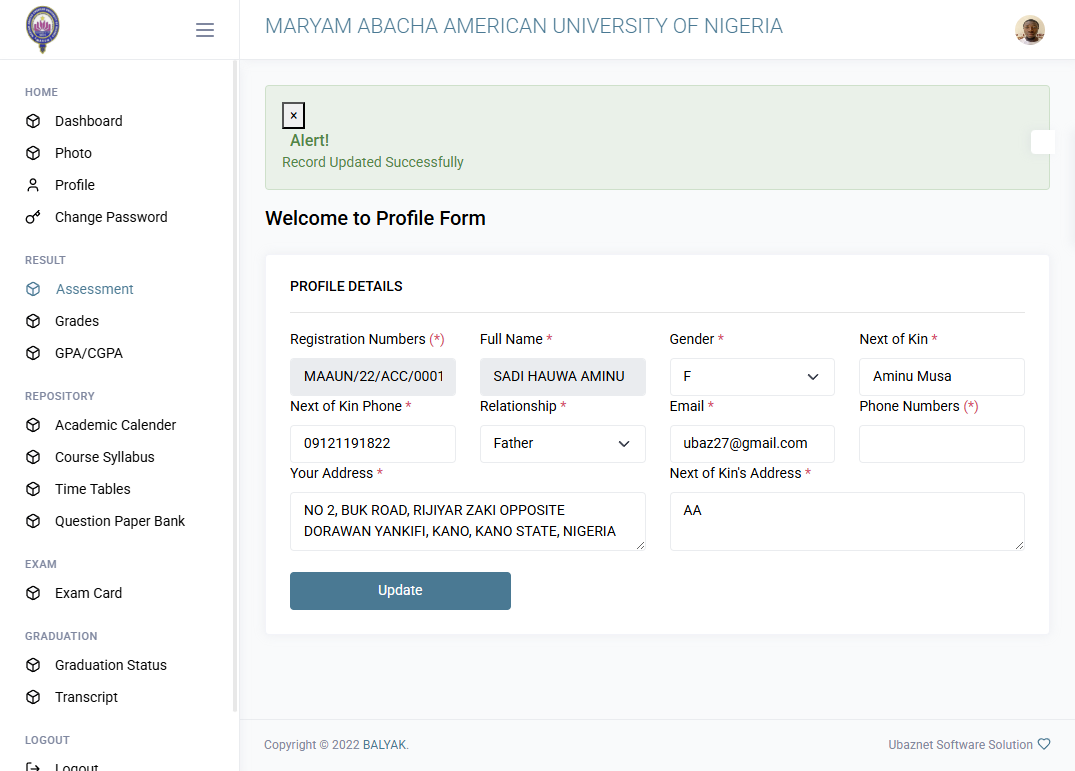The image size is (1075, 771).
Task: Open the user avatar in header
Action: tap(1029, 29)
